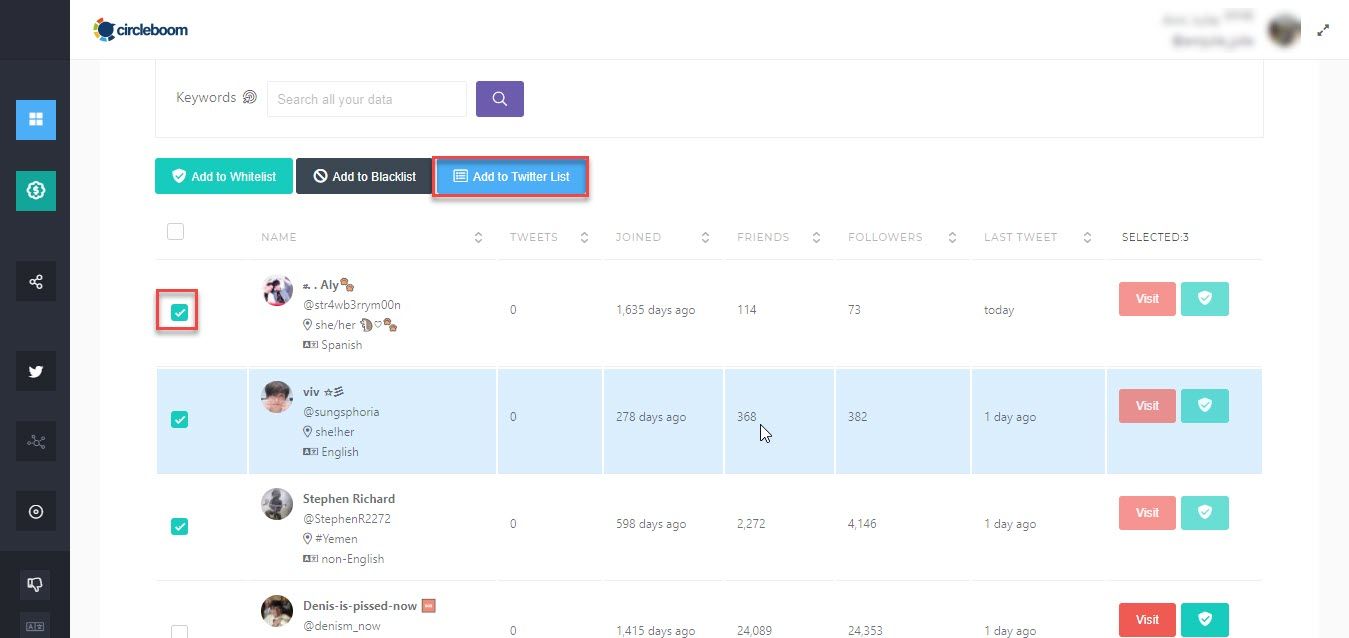Click the 'SELECTED:3' counter text
Screen dimensions: 1349x638
tap(1155, 238)
